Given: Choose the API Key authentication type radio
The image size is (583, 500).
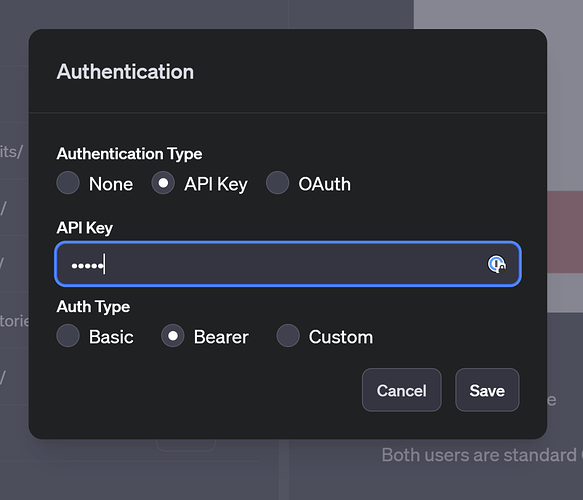Looking at the screenshot, I should click(x=163, y=183).
